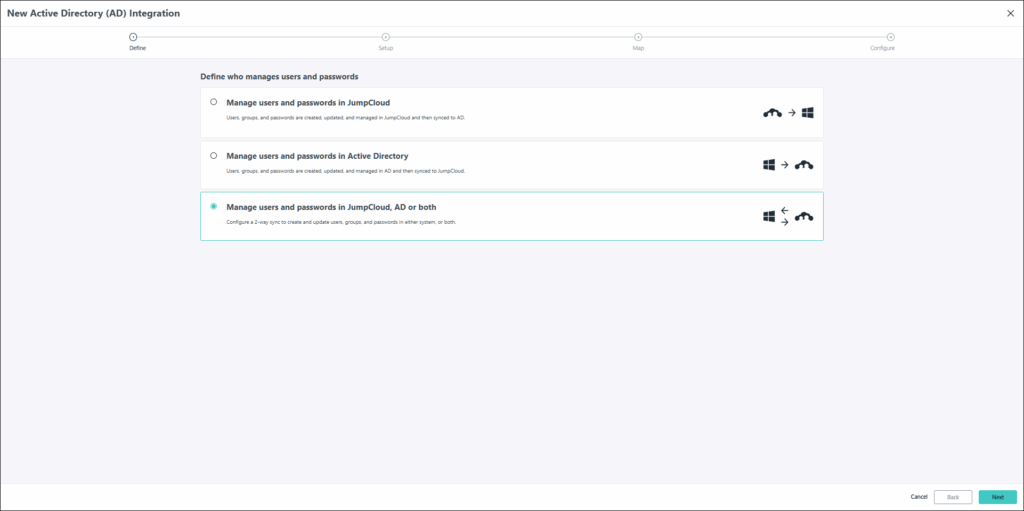
Task: Click Windows logo icon in first option
Action: tap(808, 112)
